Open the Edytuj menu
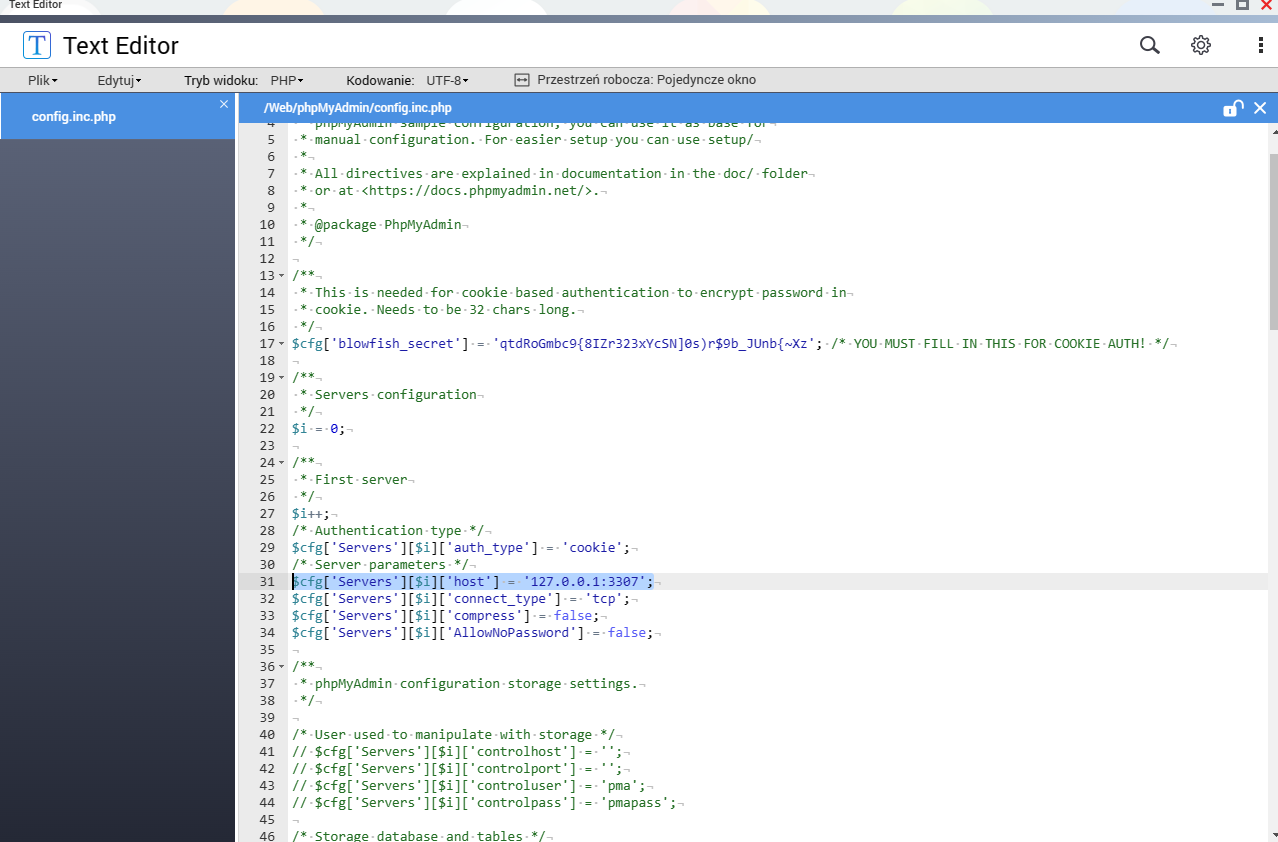The image size is (1278, 842). tap(119, 80)
